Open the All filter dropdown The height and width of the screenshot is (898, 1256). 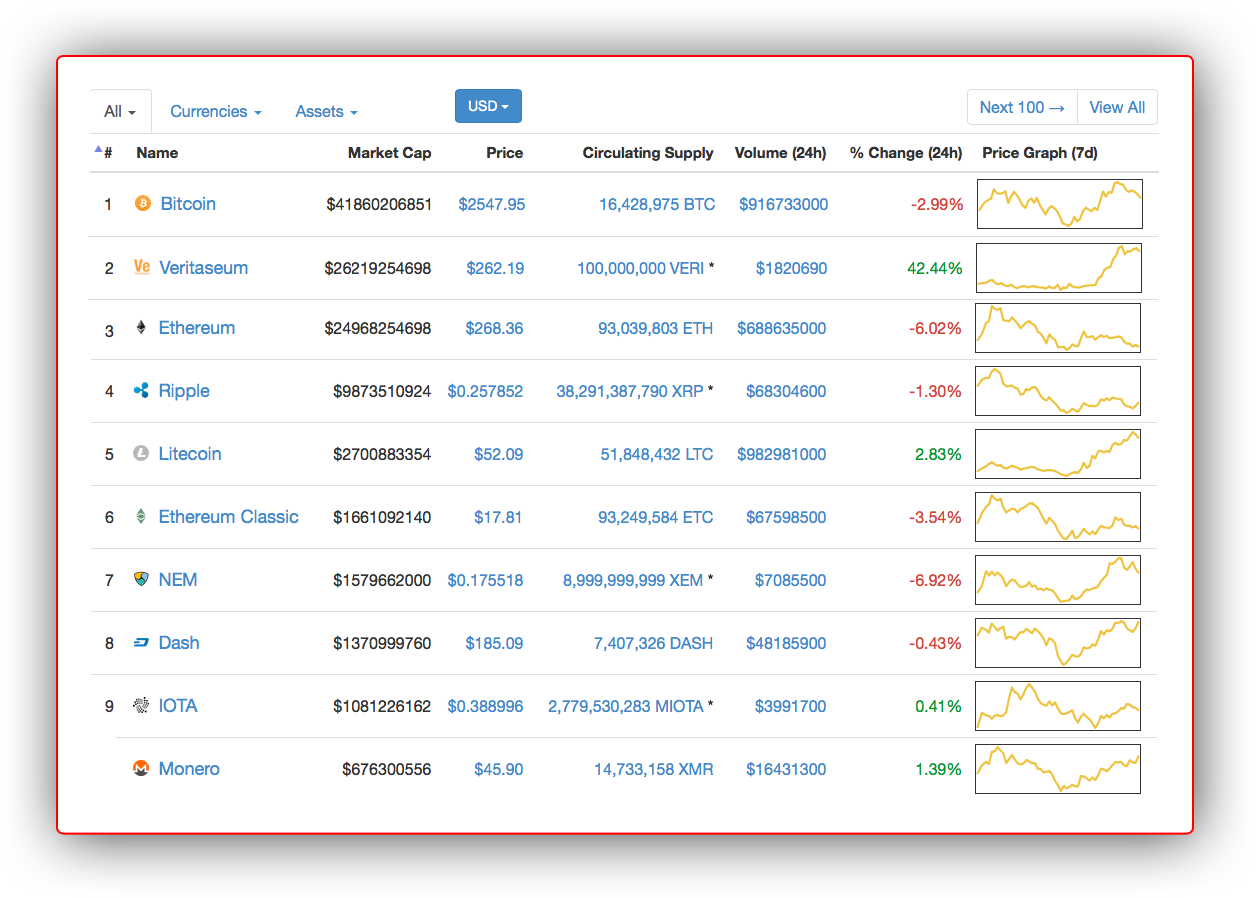click(x=120, y=111)
